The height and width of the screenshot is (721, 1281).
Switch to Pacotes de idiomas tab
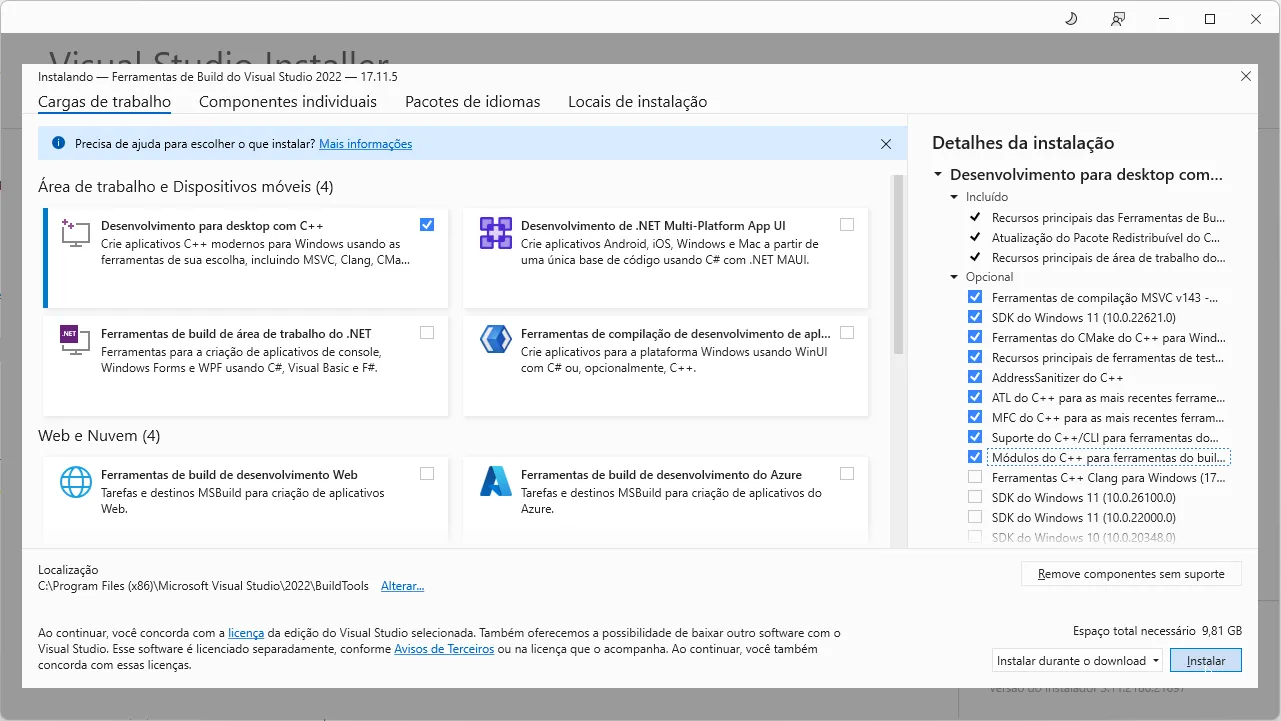(x=472, y=102)
